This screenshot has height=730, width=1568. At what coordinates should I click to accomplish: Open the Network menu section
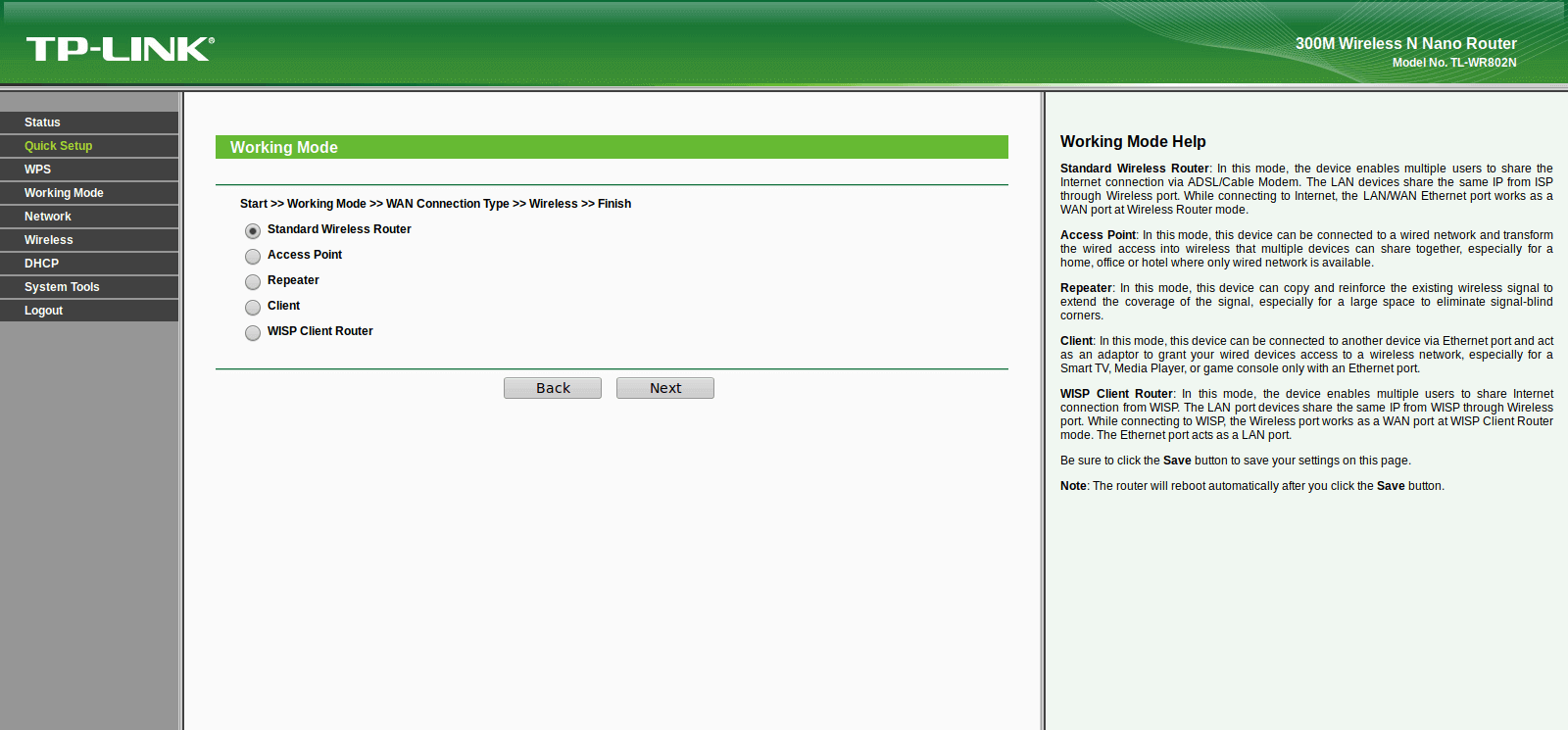point(89,217)
